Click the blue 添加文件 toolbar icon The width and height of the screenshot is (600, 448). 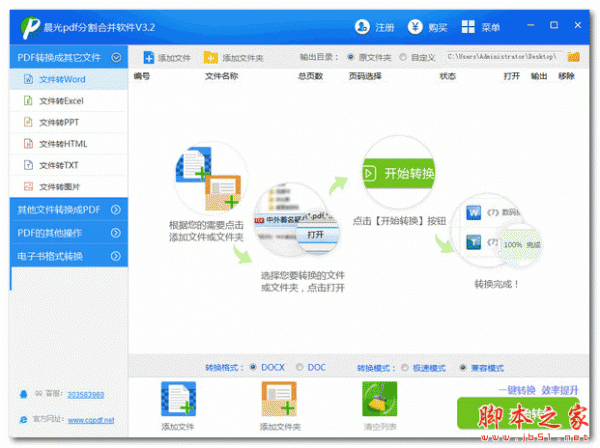pyautogui.click(x=148, y=58)
